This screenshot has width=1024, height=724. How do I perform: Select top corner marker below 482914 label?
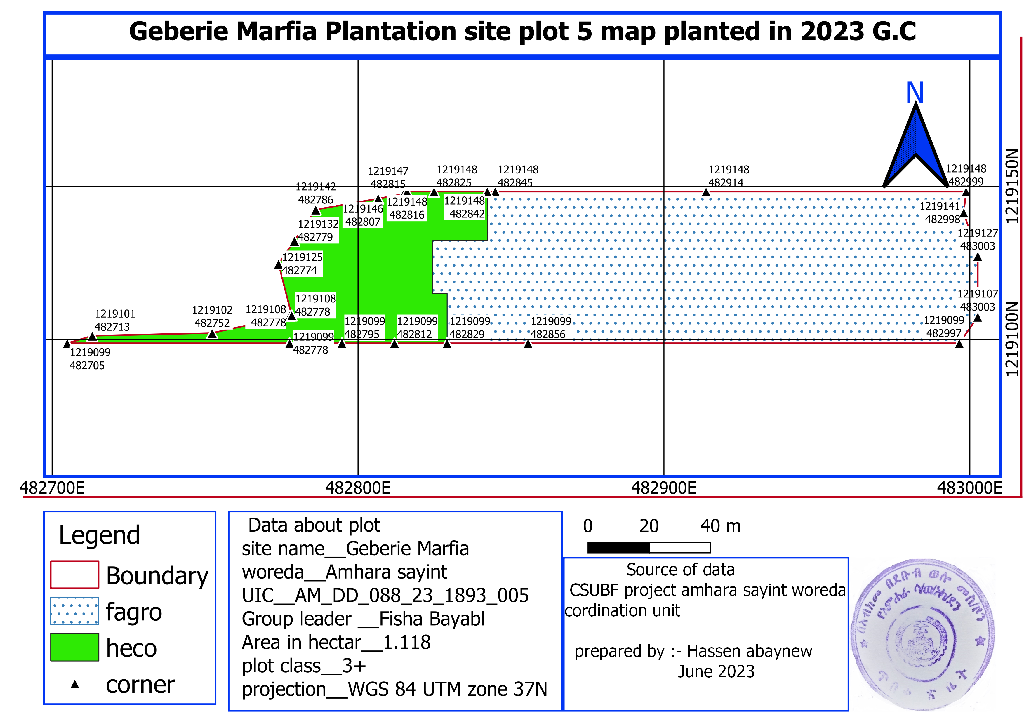coord(706,191)
